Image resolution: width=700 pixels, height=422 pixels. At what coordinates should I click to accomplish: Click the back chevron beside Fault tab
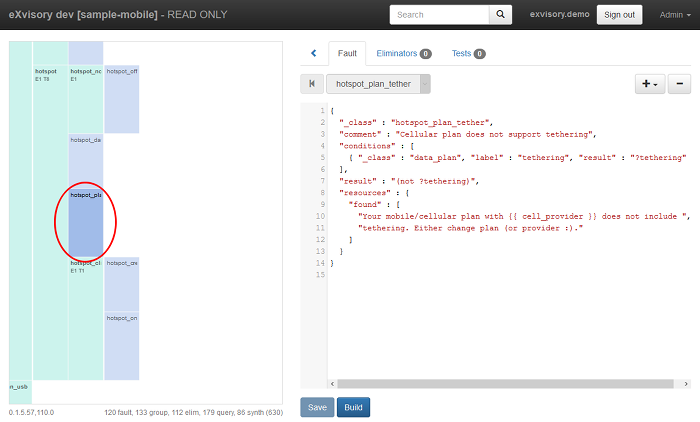[314, 53]
